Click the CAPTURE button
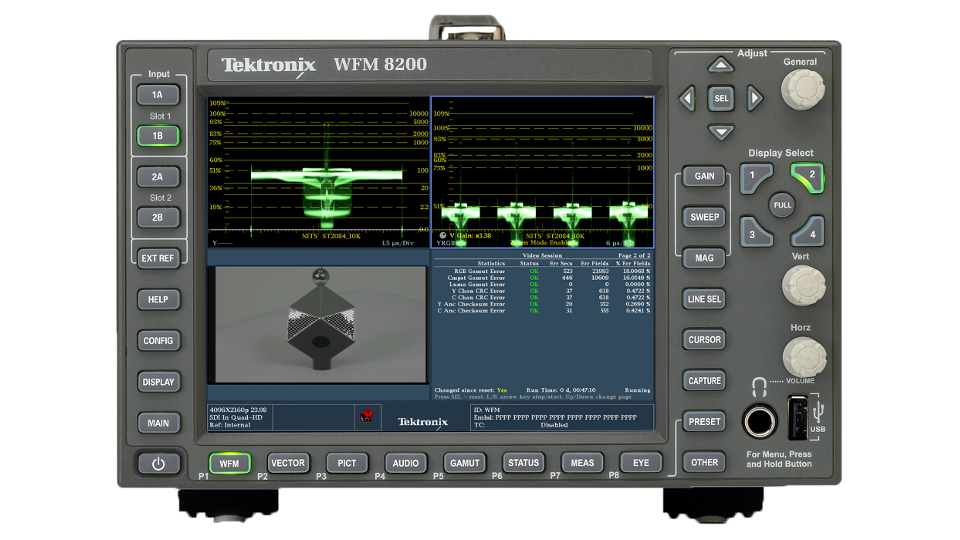The image size is (960, 540). 704,381
